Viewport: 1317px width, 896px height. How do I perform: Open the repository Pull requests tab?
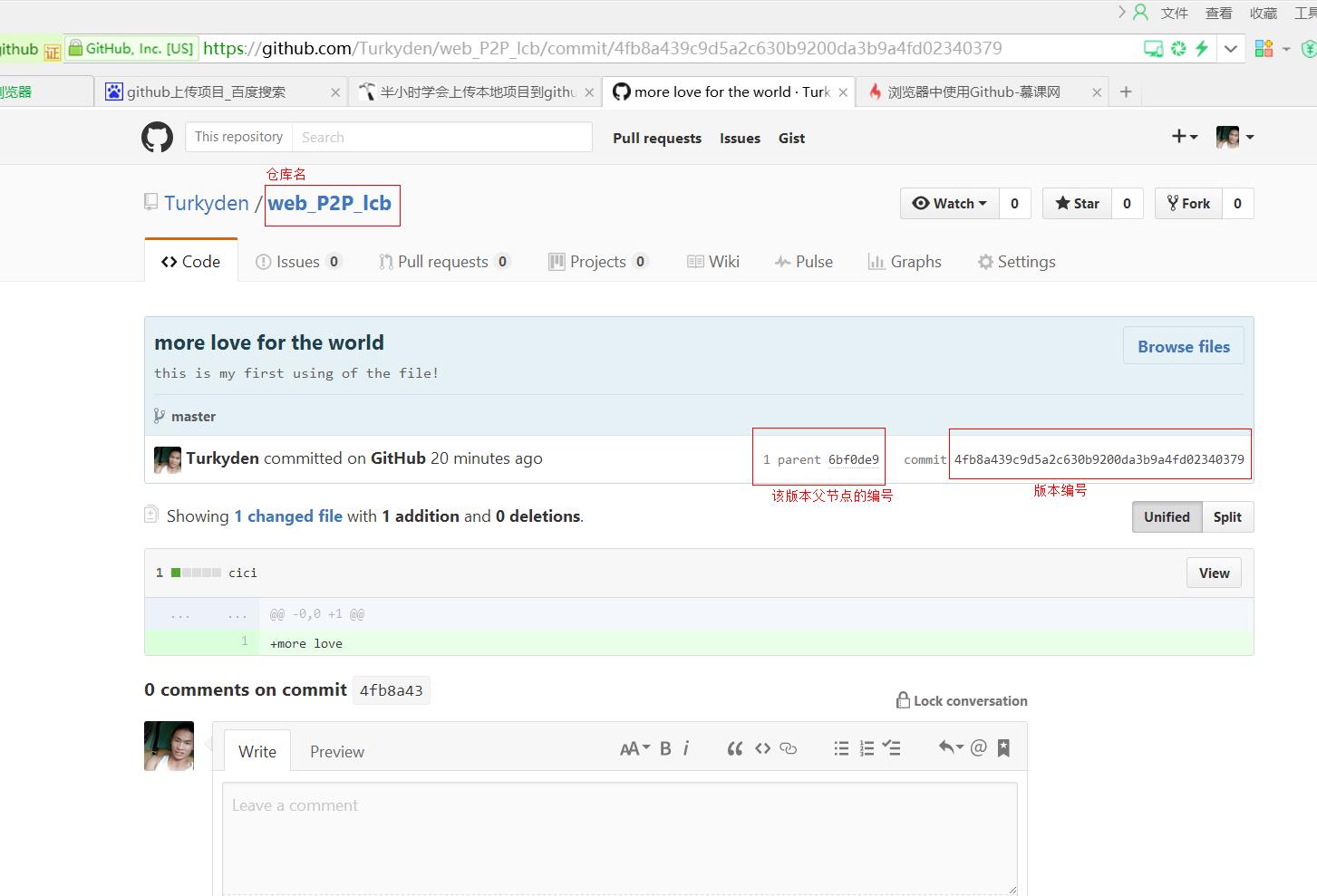tap(444, 262)
